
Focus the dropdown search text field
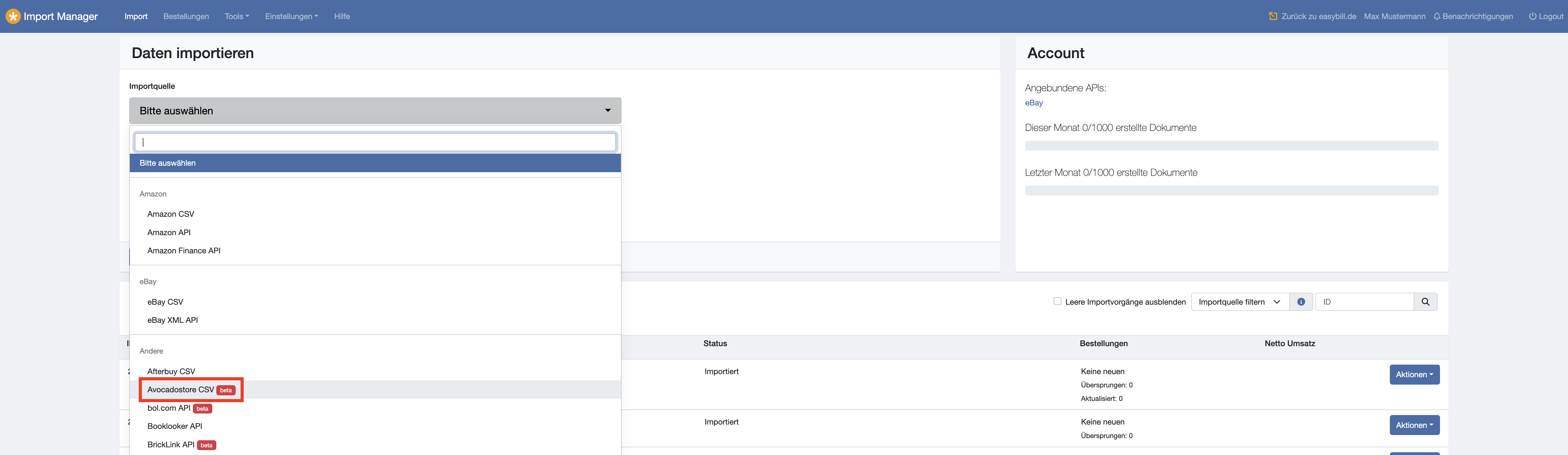click(375, 142)
